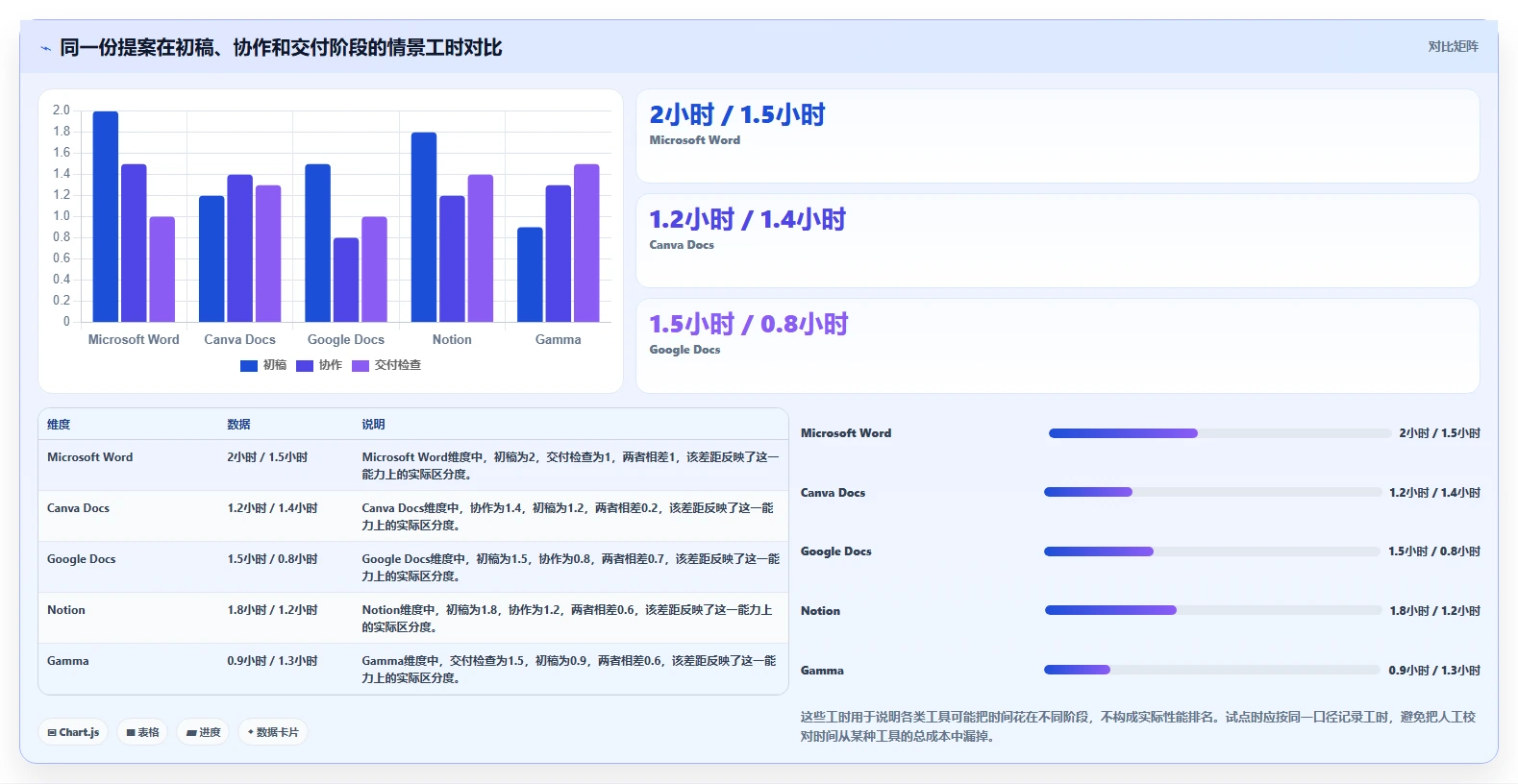Click the 进度 tag chip
The image size is (1518, 784).
click(203, 732)
